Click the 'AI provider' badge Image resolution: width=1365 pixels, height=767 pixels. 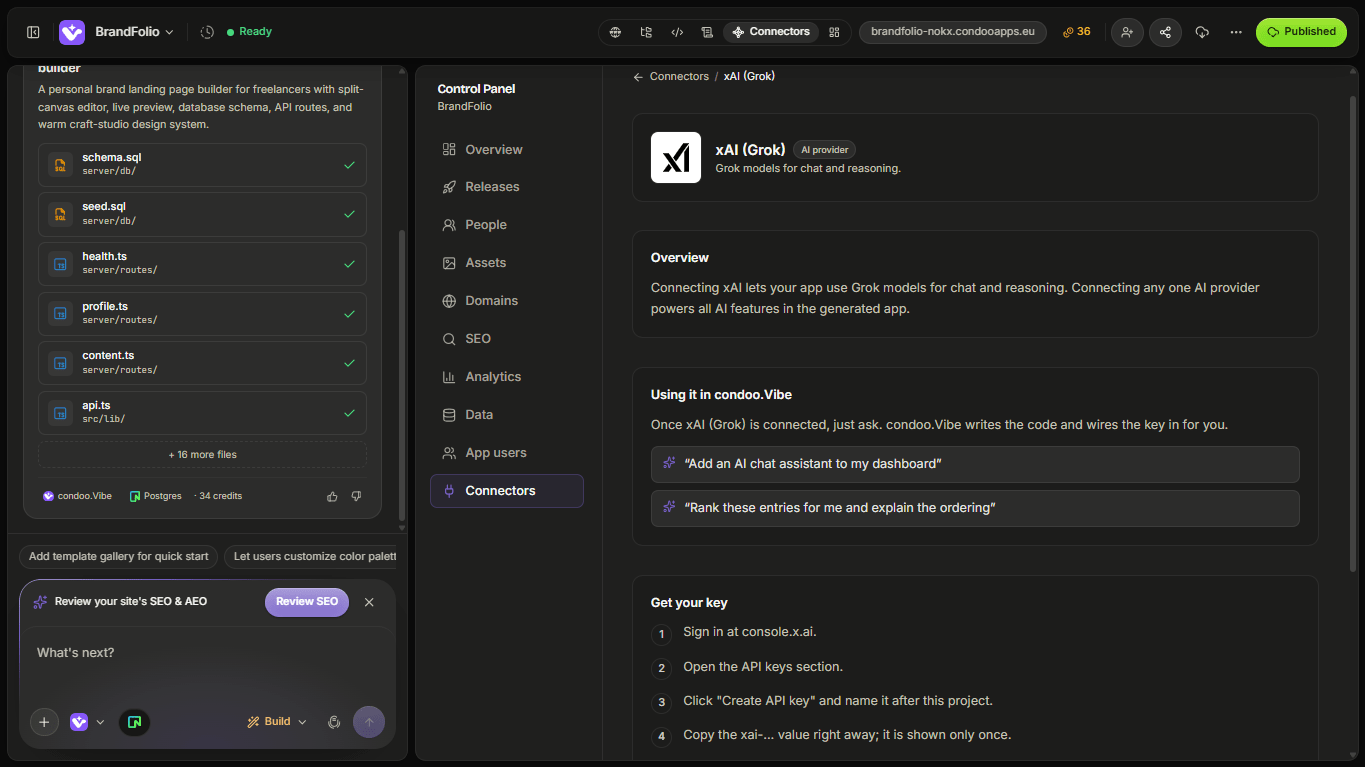[x=825, y=150]
